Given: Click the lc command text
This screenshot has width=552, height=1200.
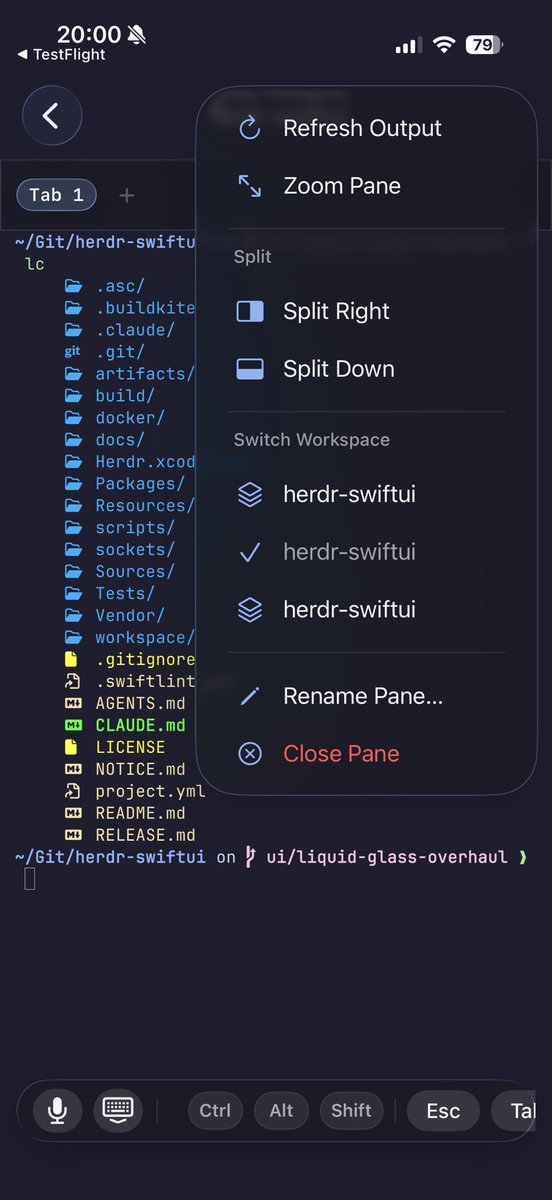Looking at the screenshot, I should 35,264.
